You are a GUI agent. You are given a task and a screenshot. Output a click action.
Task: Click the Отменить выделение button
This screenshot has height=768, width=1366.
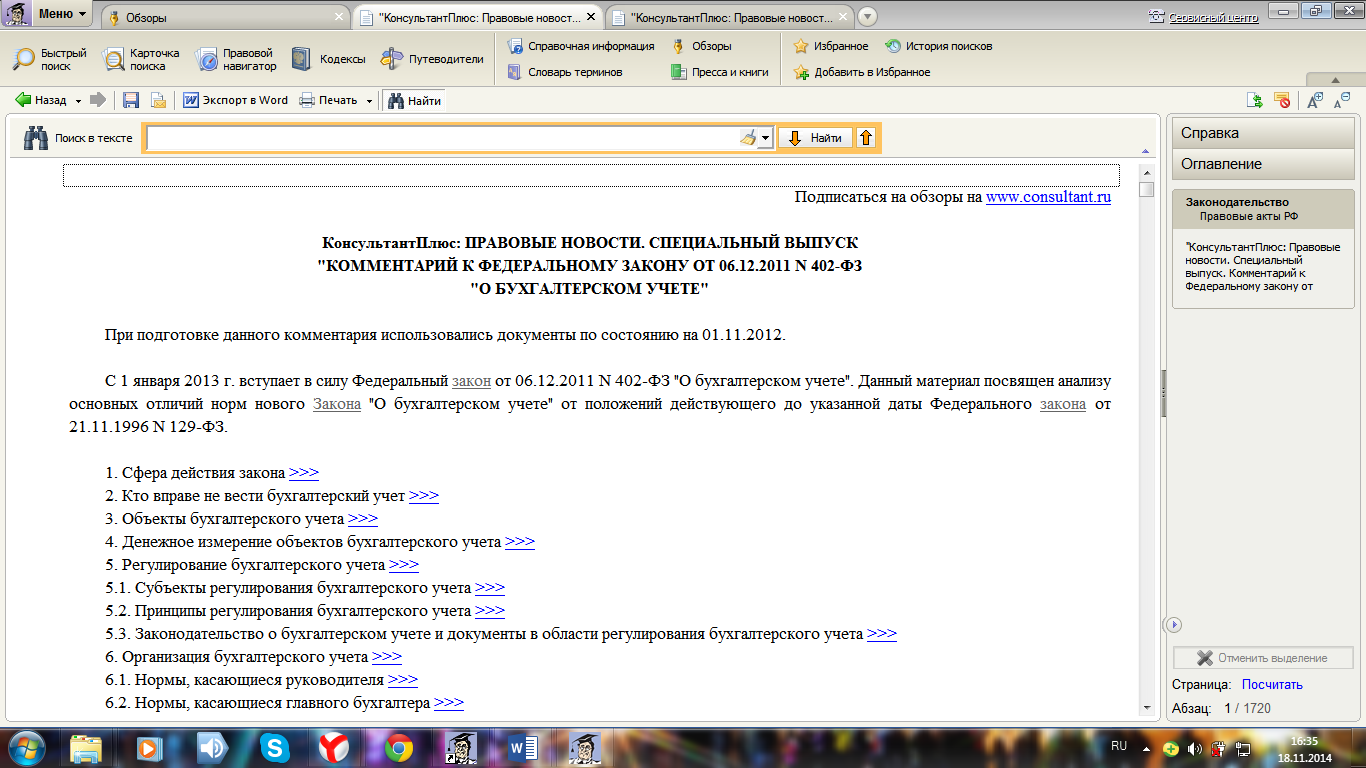coord(1263,658)
